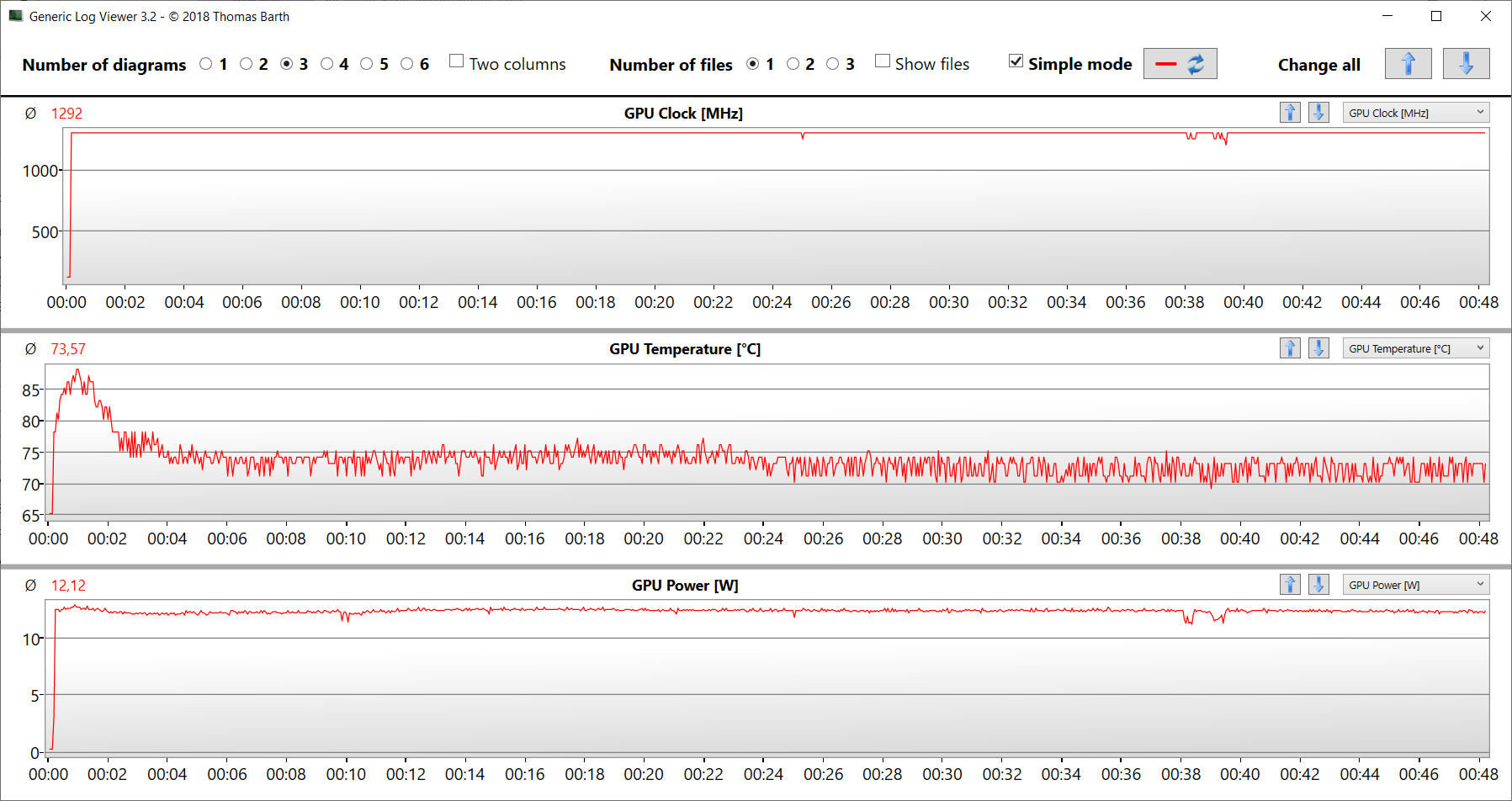Open the GPU Power [W] dropdown

pos(1416,585)
